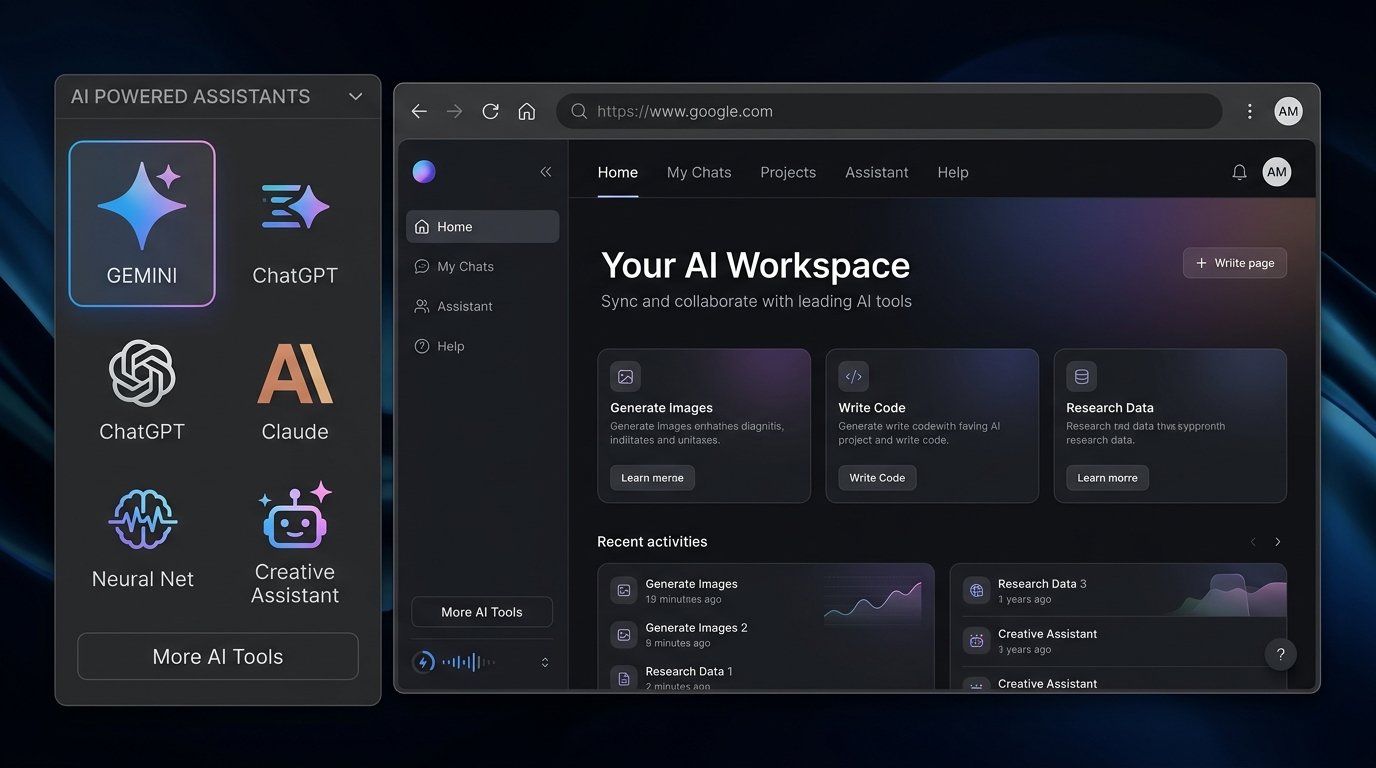Click the Write page button
This screenshot has height=768, width=1376.
pos(1234,263)
